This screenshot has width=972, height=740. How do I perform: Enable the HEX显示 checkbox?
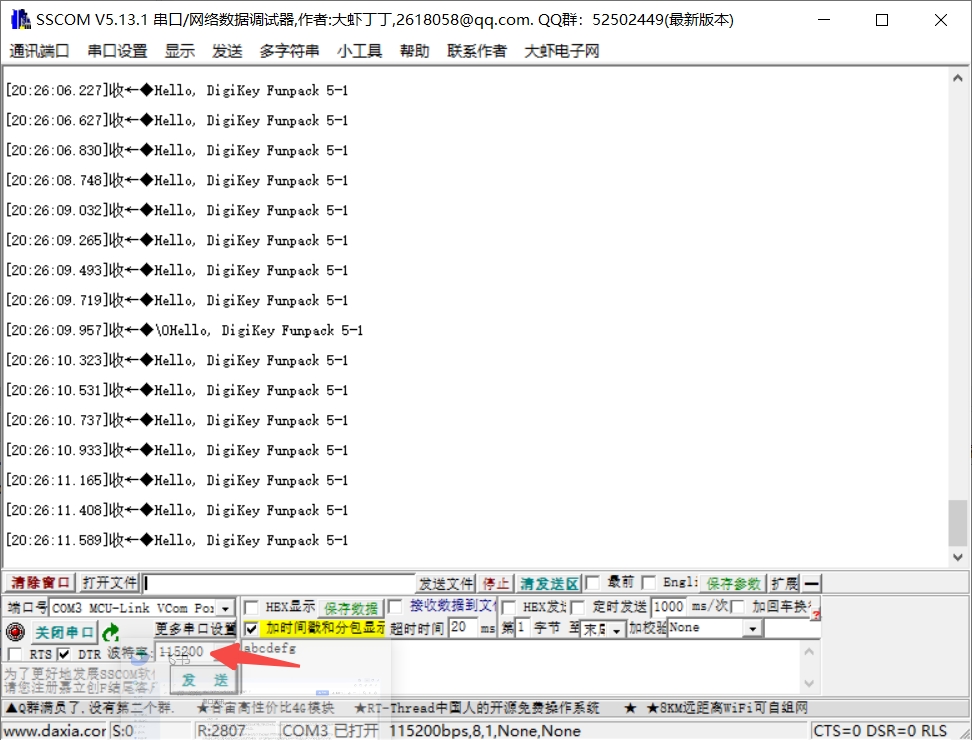pyautogui.click(x=251, y=607)
